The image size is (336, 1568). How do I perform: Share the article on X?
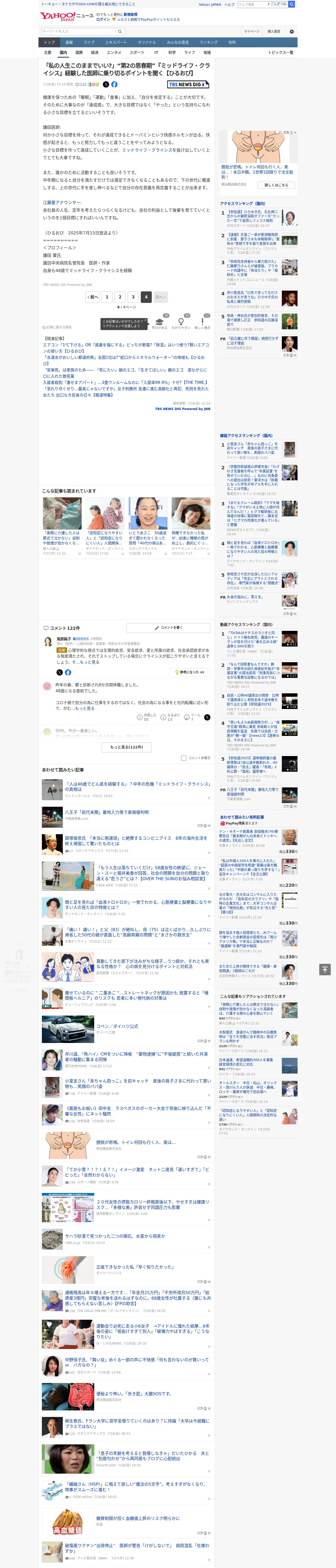coord(106,85)
